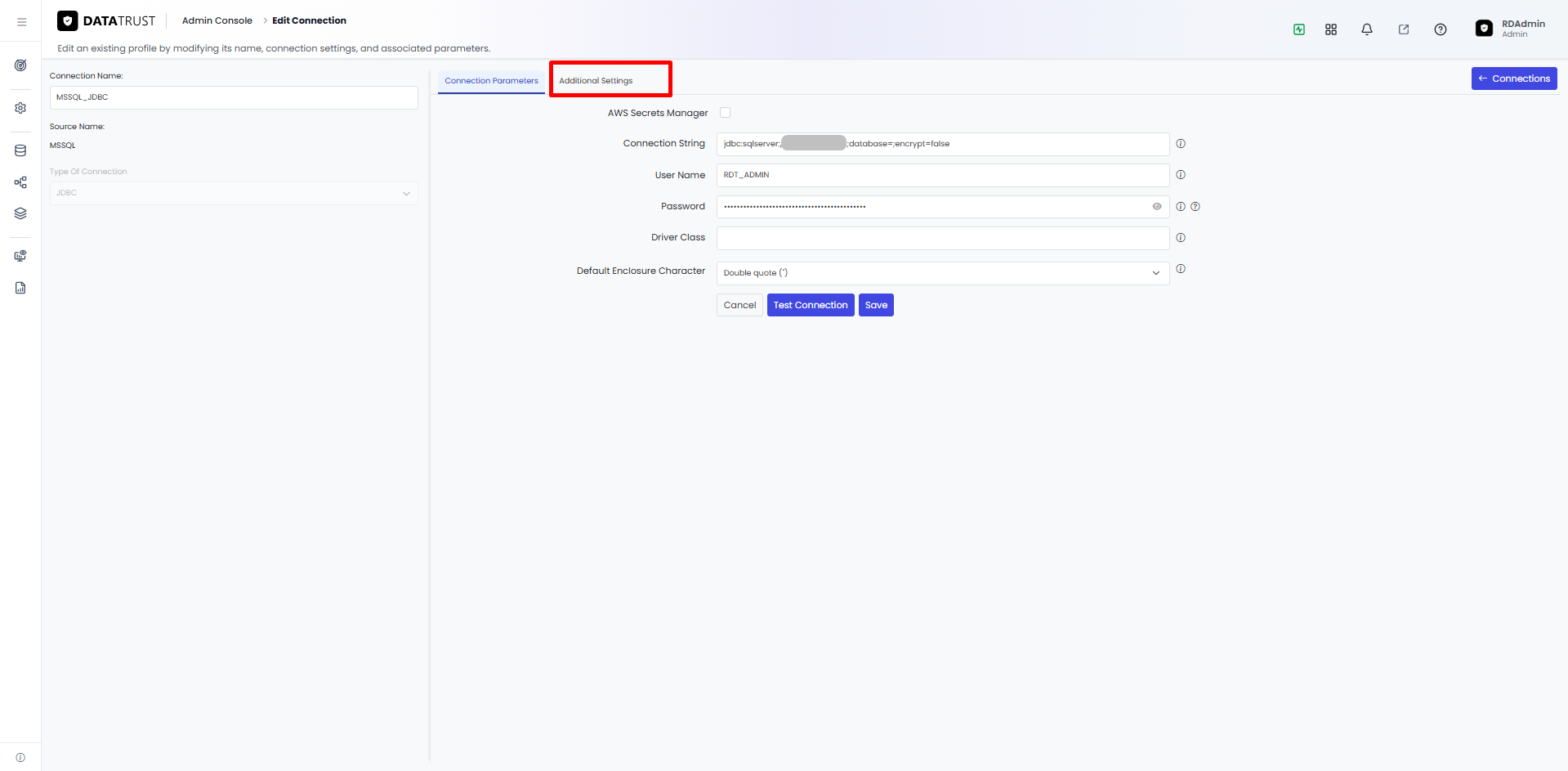
Task: Go to Admin Console breadcrumb
Action: 217,20
